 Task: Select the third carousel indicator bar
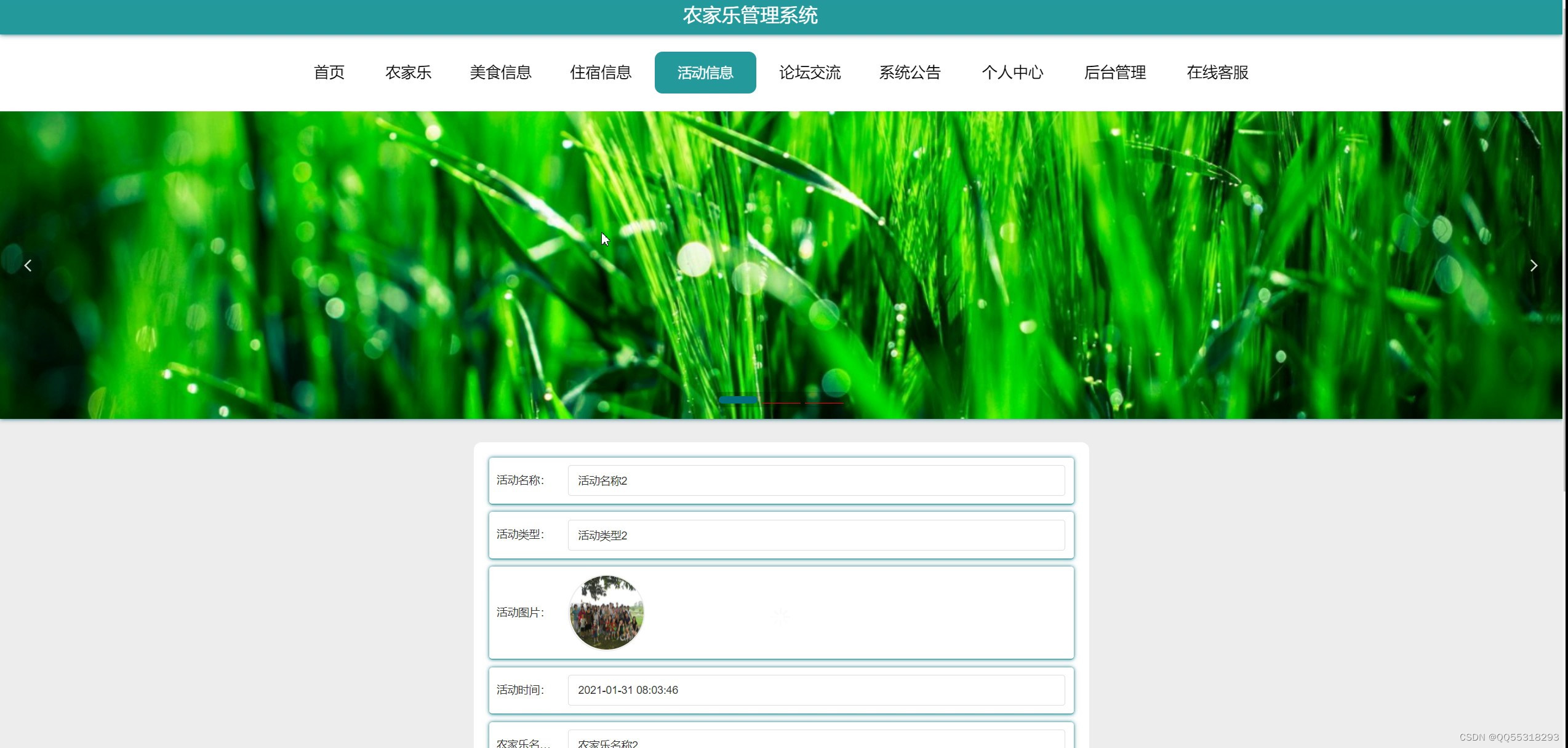(823, 402)
